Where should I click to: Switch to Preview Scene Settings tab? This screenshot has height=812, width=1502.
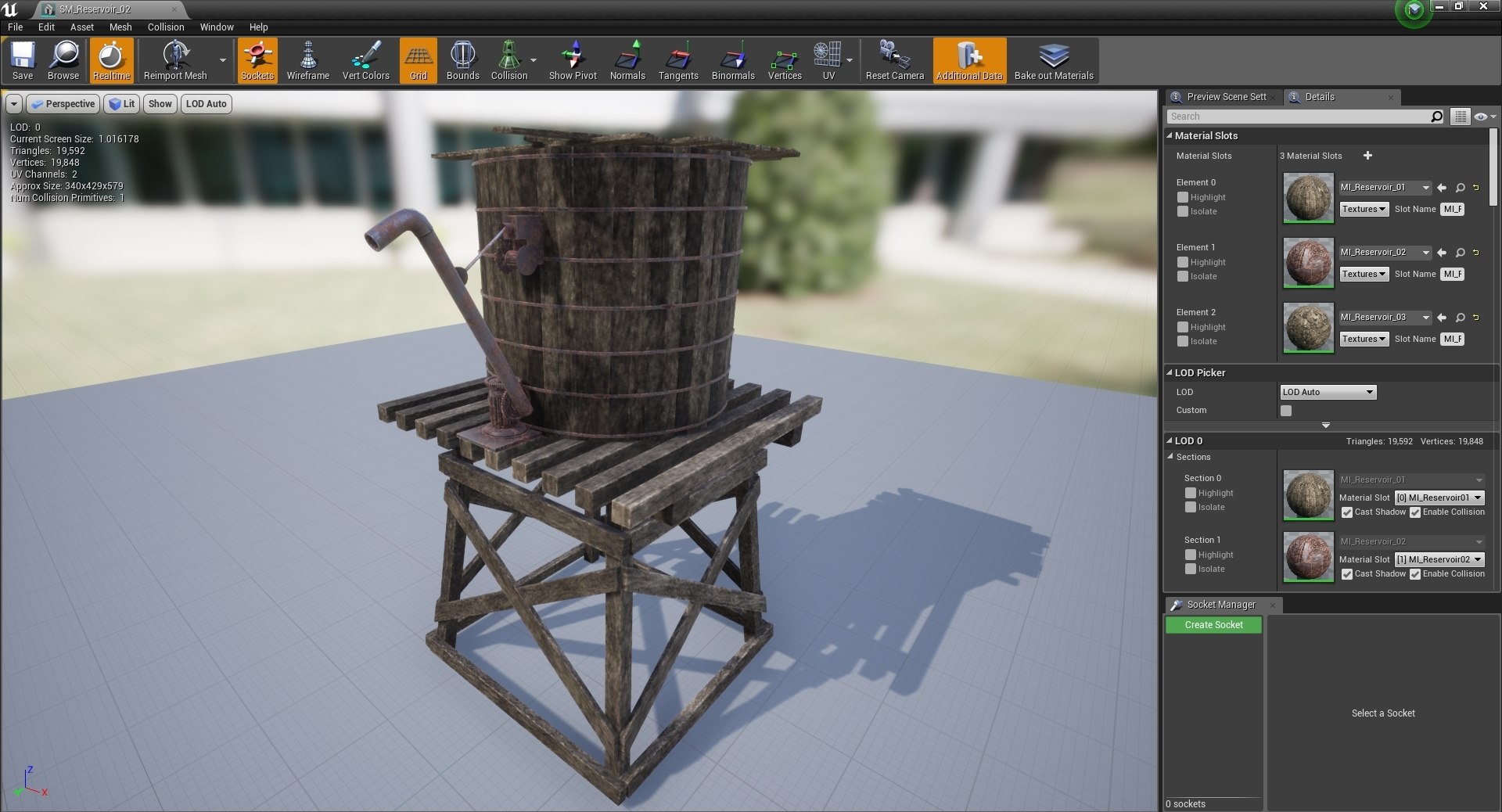pyautogui.click(x=1224, y=97)
